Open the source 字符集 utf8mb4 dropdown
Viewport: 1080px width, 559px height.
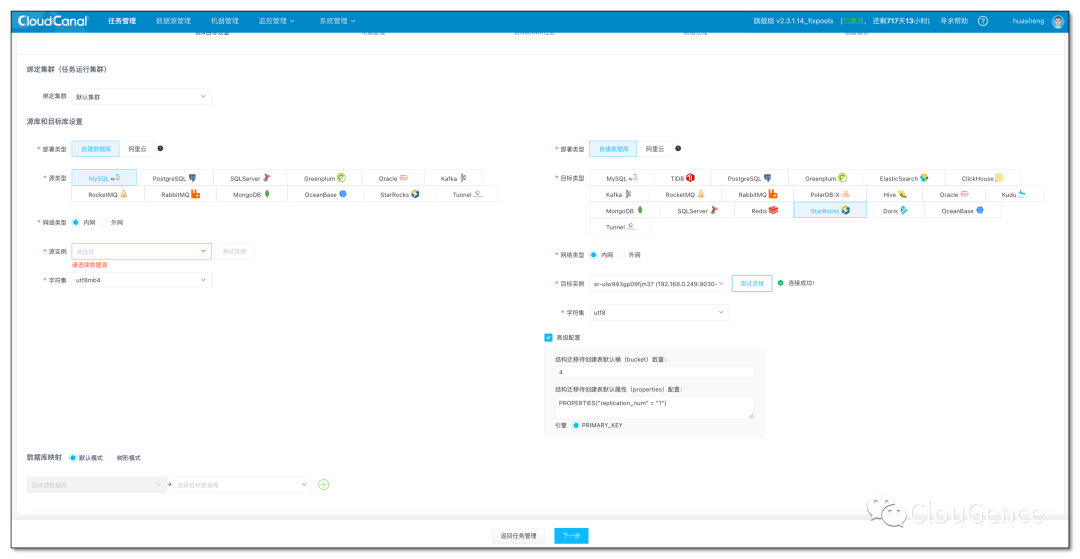(x=141, y=280)
